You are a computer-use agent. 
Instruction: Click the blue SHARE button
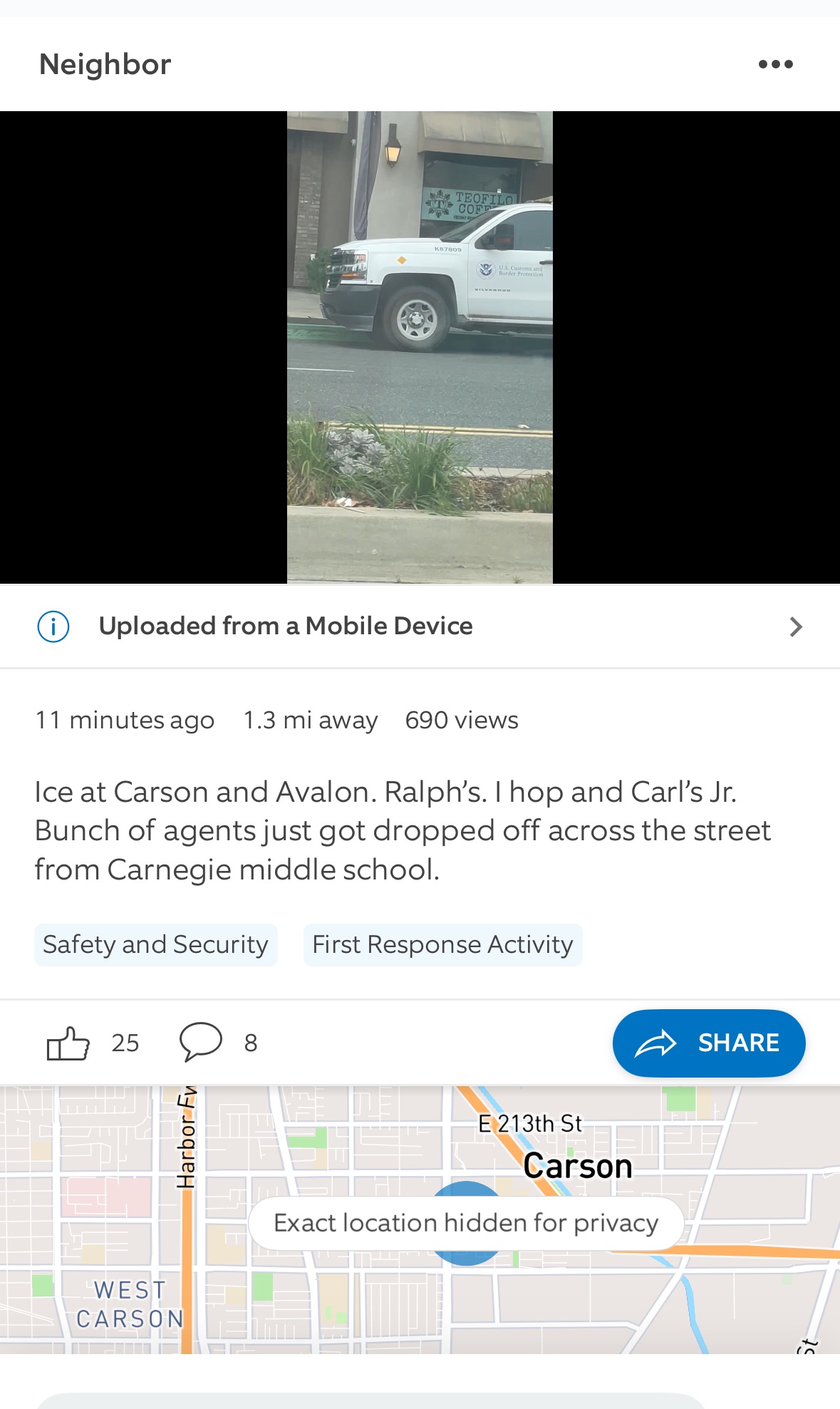point(709,1043)
